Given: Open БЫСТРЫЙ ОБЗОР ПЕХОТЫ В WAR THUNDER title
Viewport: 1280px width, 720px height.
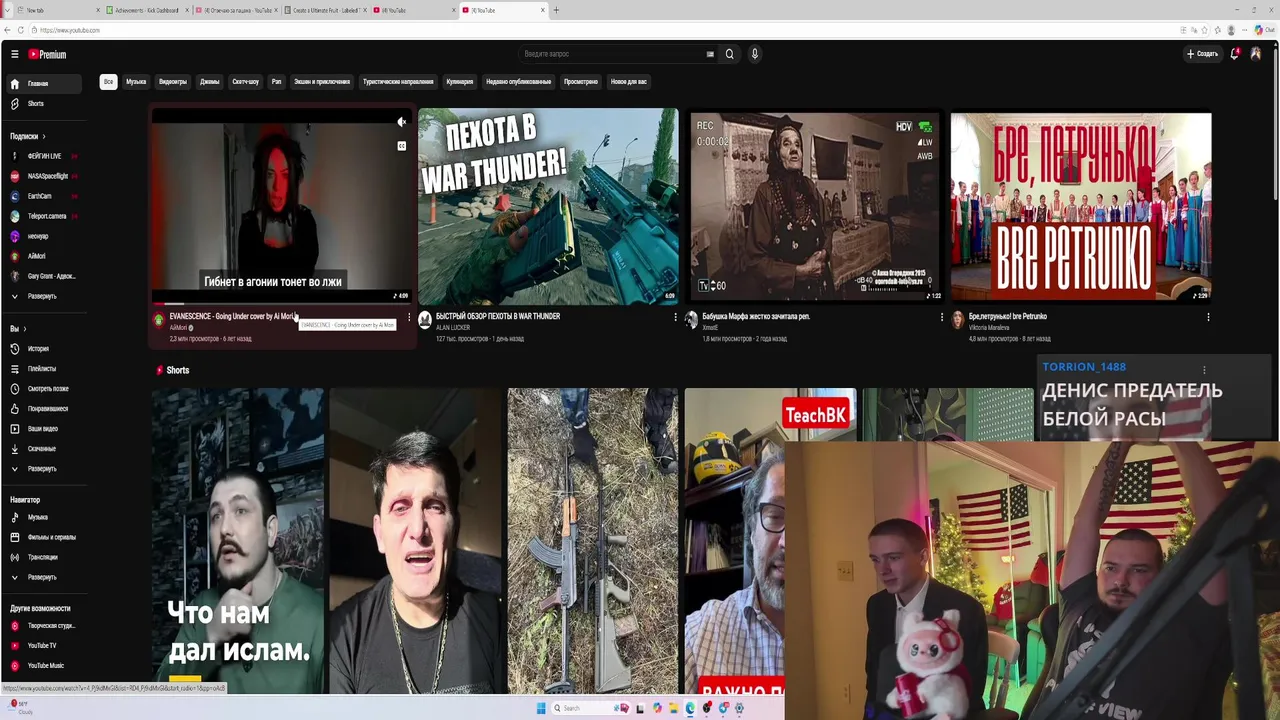Looking at the screenshot, I should tap(498, 316).
